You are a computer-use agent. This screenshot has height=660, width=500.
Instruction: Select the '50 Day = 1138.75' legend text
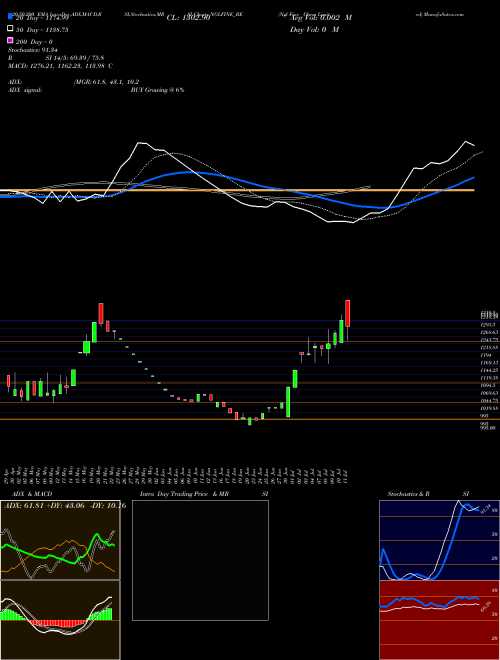(42, 30)
